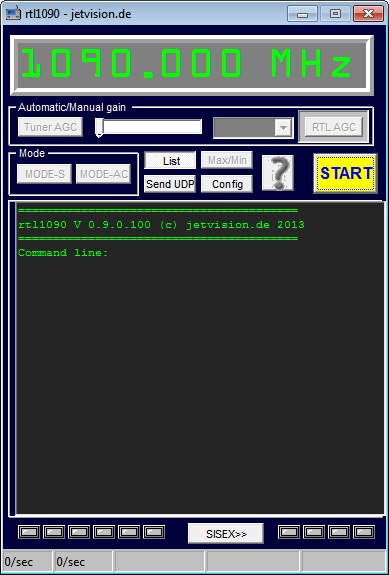Click the manual gain slider track
The width and height of the screenshot is (389, 575).
tap(148, 127)
